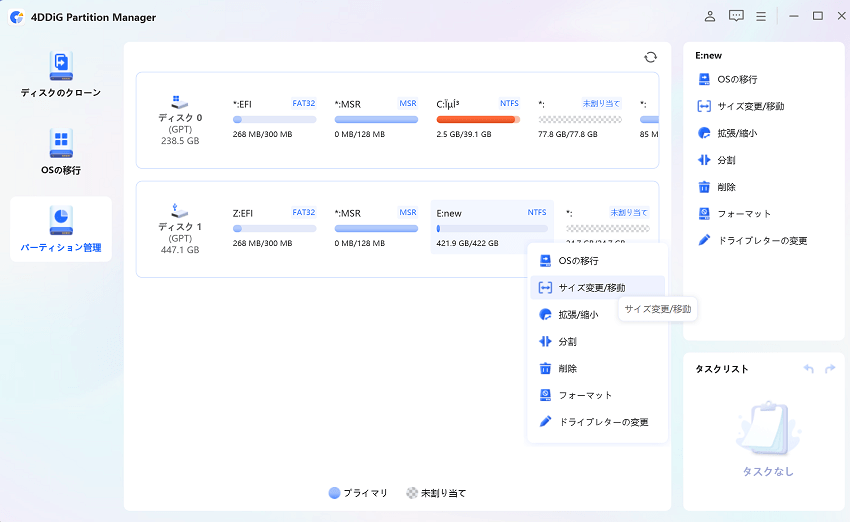This screenshot has width=850, height=522.
Task: Click the 421.9 GB/422 GB size text
Action: tap(467, 243)
